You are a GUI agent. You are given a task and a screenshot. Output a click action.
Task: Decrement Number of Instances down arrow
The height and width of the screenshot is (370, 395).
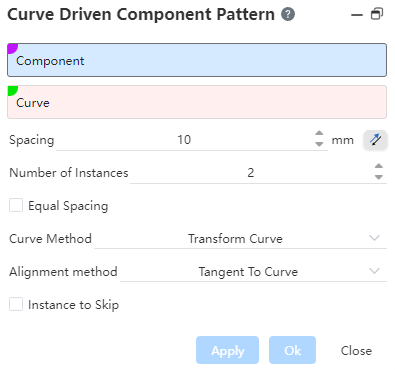[378, 177]
